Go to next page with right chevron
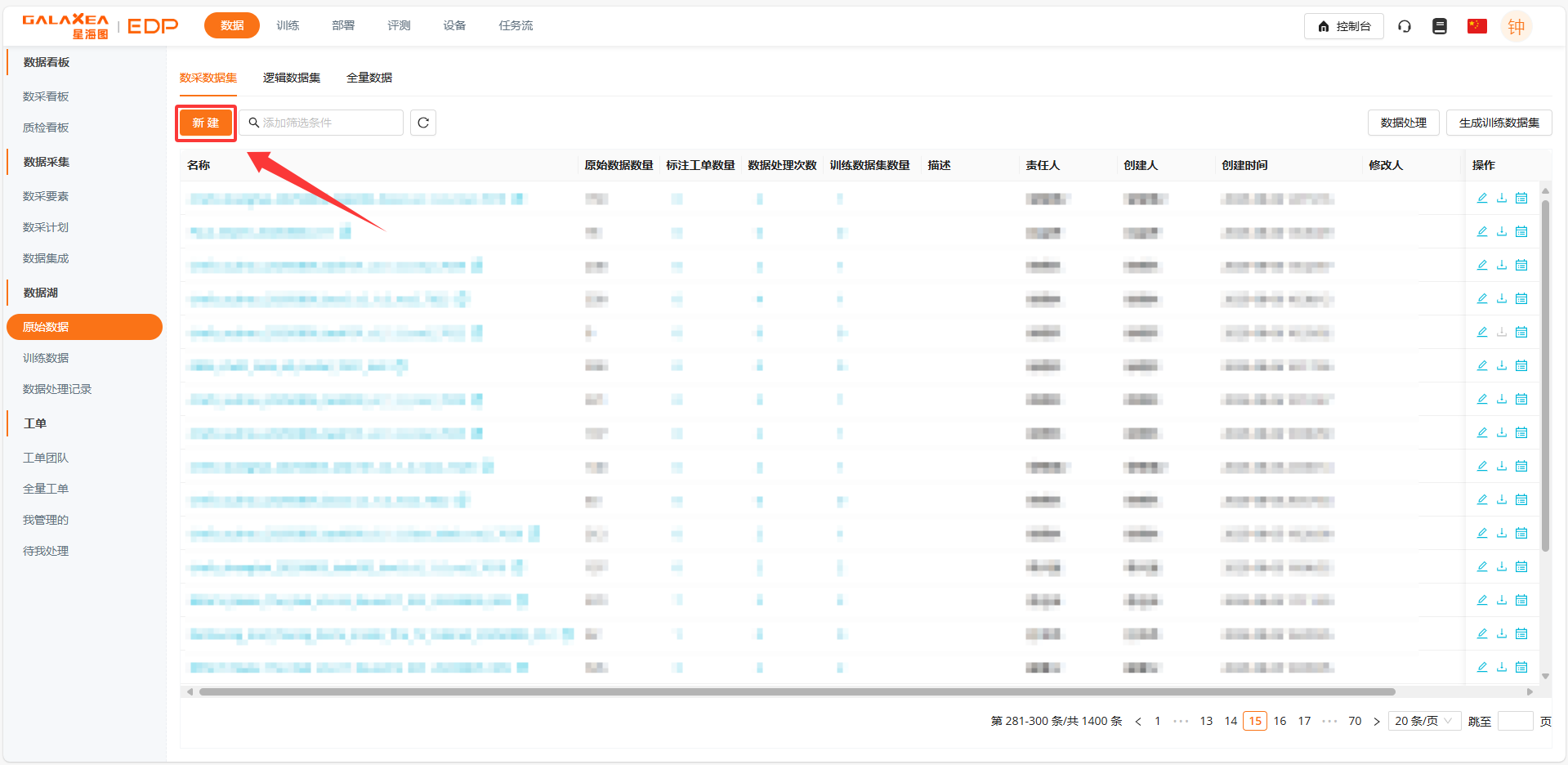The height and width of the screenshot is (765, 1568). [x=1376, y=721]
